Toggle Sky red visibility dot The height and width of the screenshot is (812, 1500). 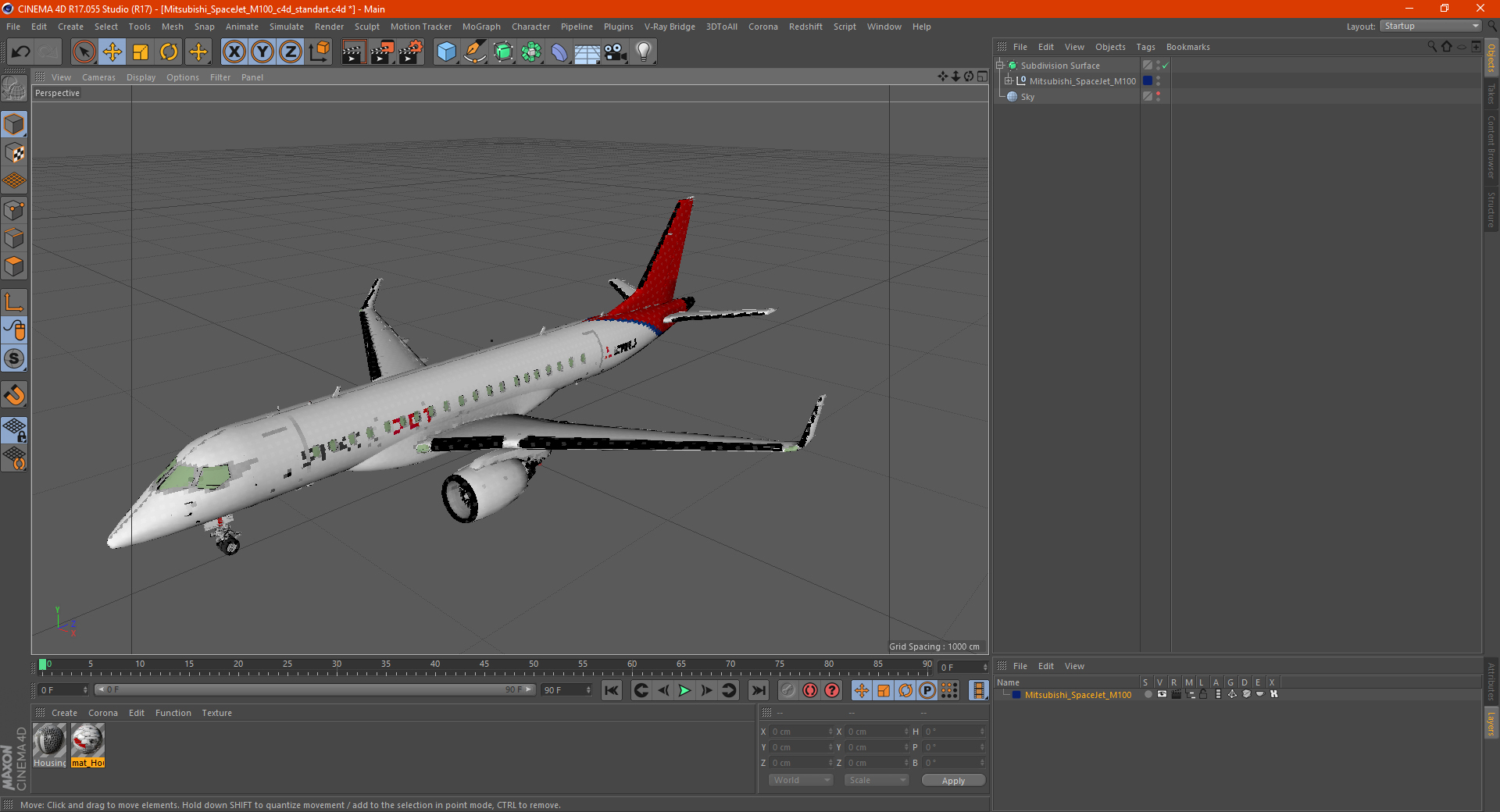point(1159,94)
